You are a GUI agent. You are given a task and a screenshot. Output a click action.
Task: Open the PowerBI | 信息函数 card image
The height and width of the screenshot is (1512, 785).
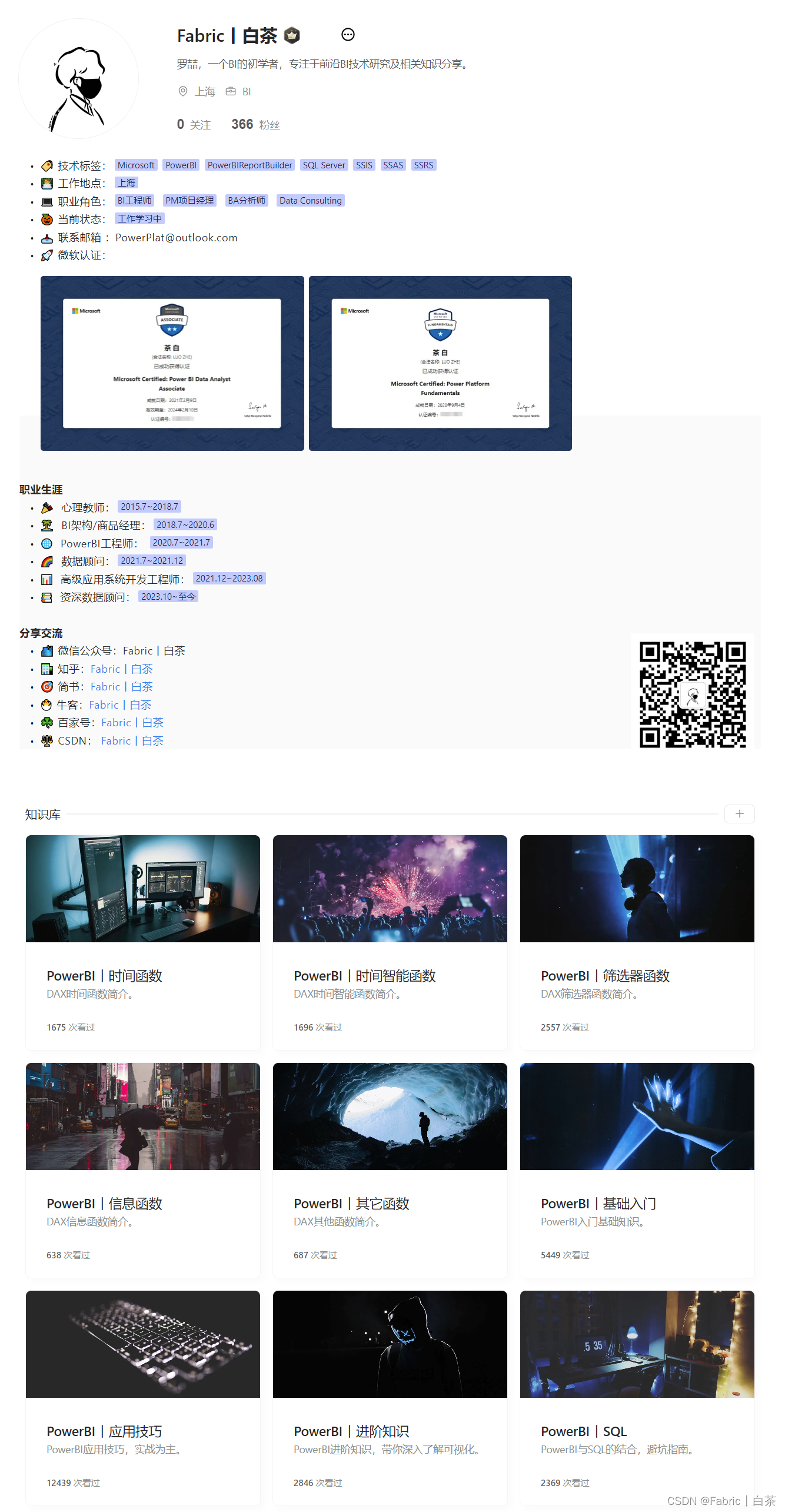(x=143, y=1116)
